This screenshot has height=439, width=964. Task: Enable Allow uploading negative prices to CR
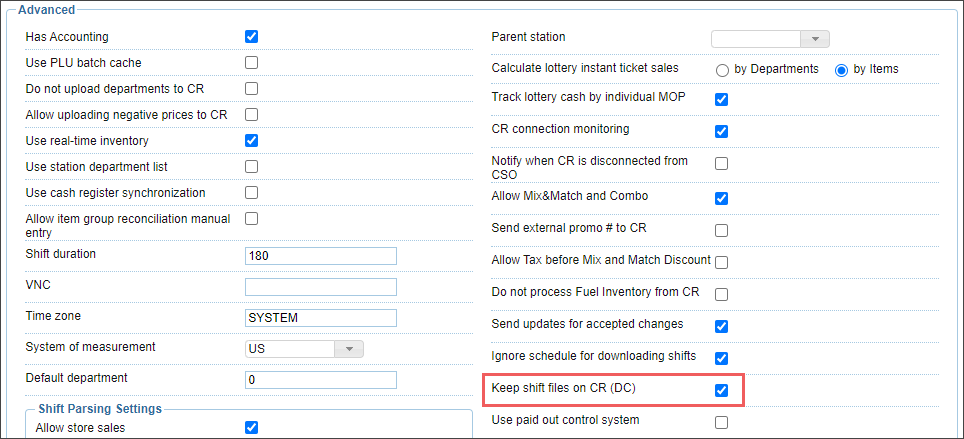(x=251, y=114)
